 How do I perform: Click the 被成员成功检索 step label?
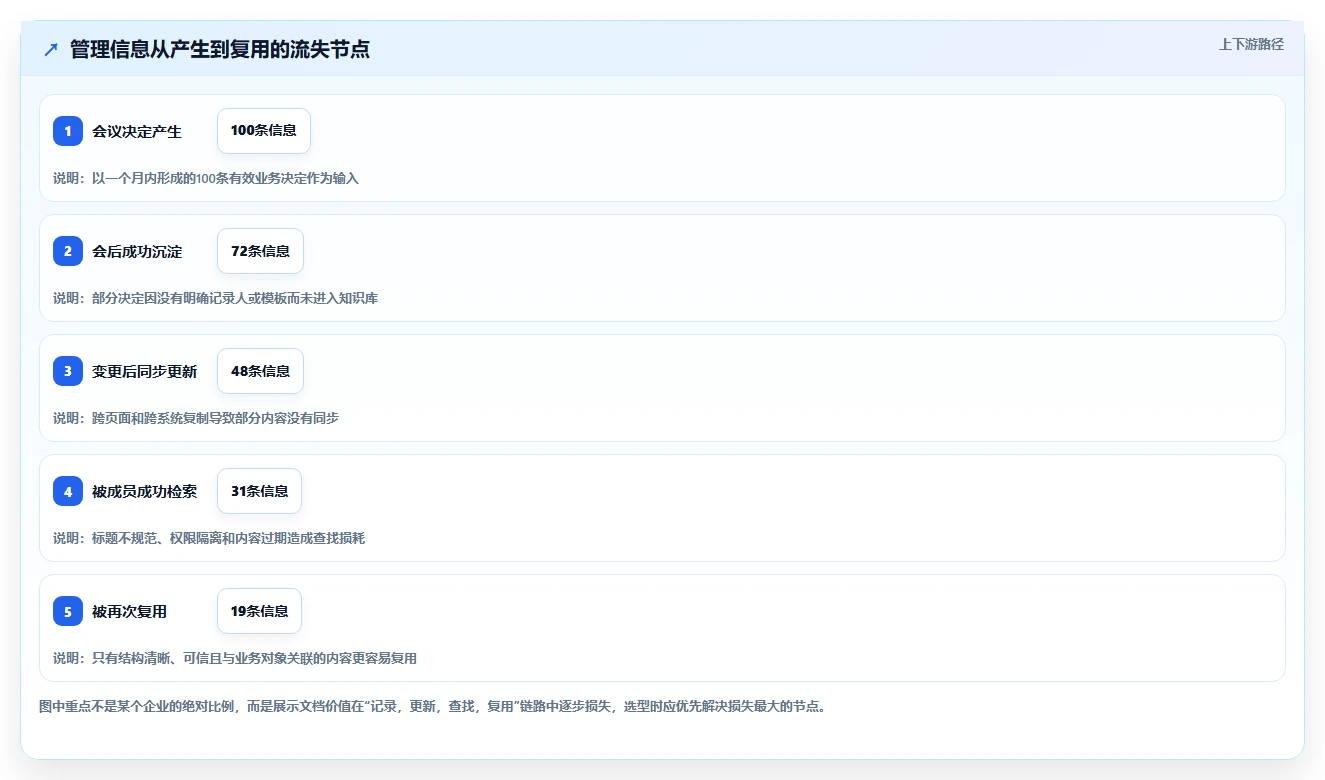point(145,491)
